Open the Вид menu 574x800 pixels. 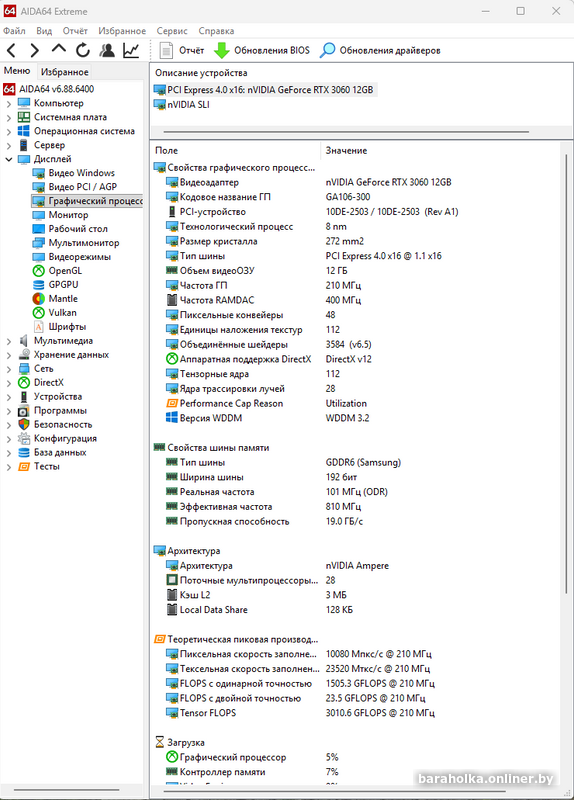click(44, 31)
